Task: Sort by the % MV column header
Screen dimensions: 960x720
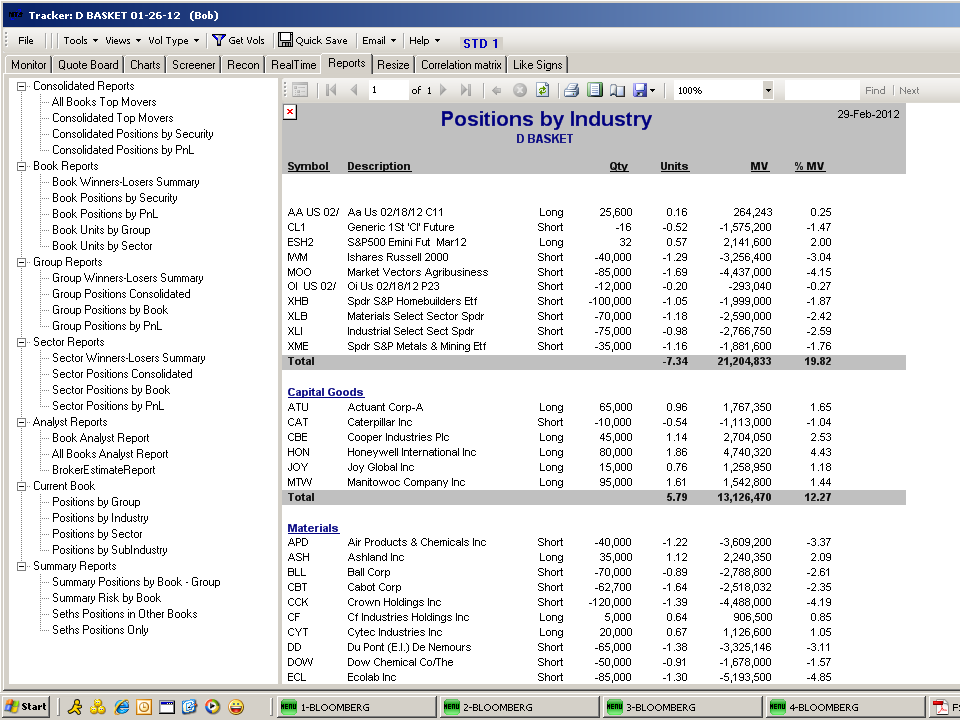Action: tap(809, 167)
